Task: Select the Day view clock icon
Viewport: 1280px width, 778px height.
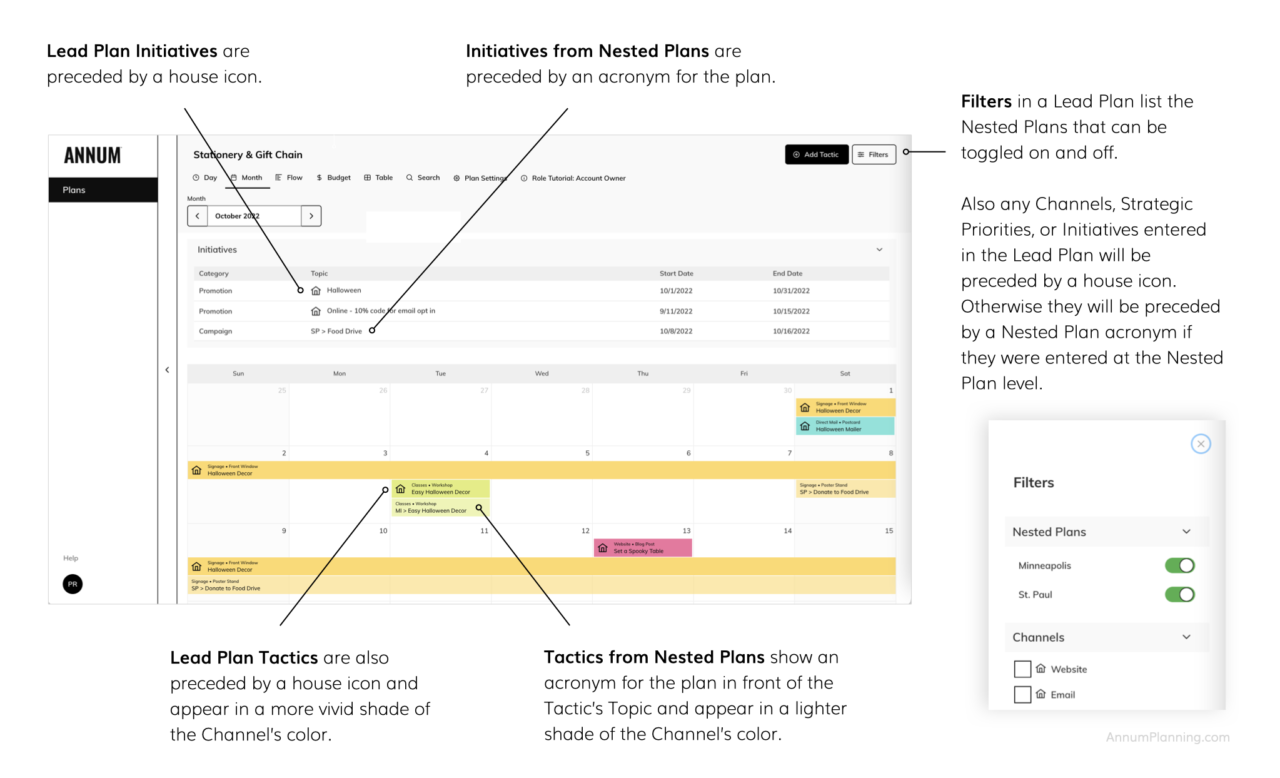Action: [196, 177]
